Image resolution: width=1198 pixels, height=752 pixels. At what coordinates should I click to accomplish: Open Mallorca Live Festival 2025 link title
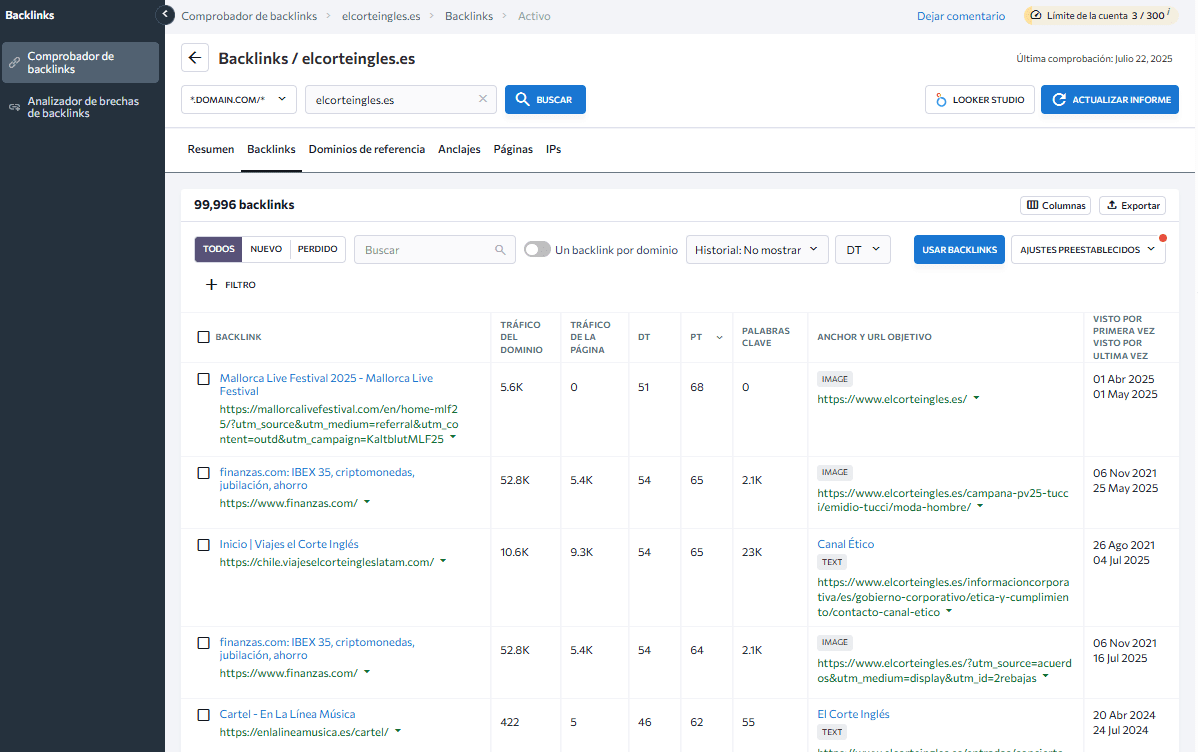[x=326, y=384]
